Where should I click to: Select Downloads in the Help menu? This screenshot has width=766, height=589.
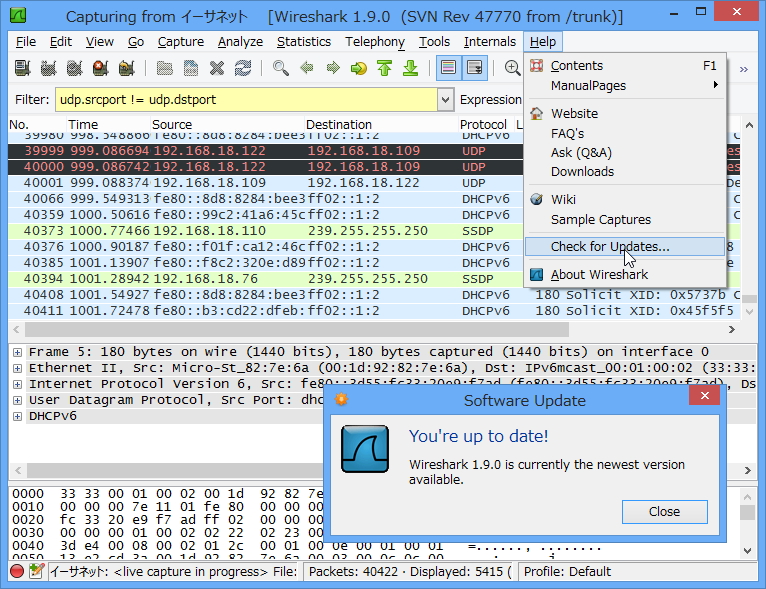(625, 171)
